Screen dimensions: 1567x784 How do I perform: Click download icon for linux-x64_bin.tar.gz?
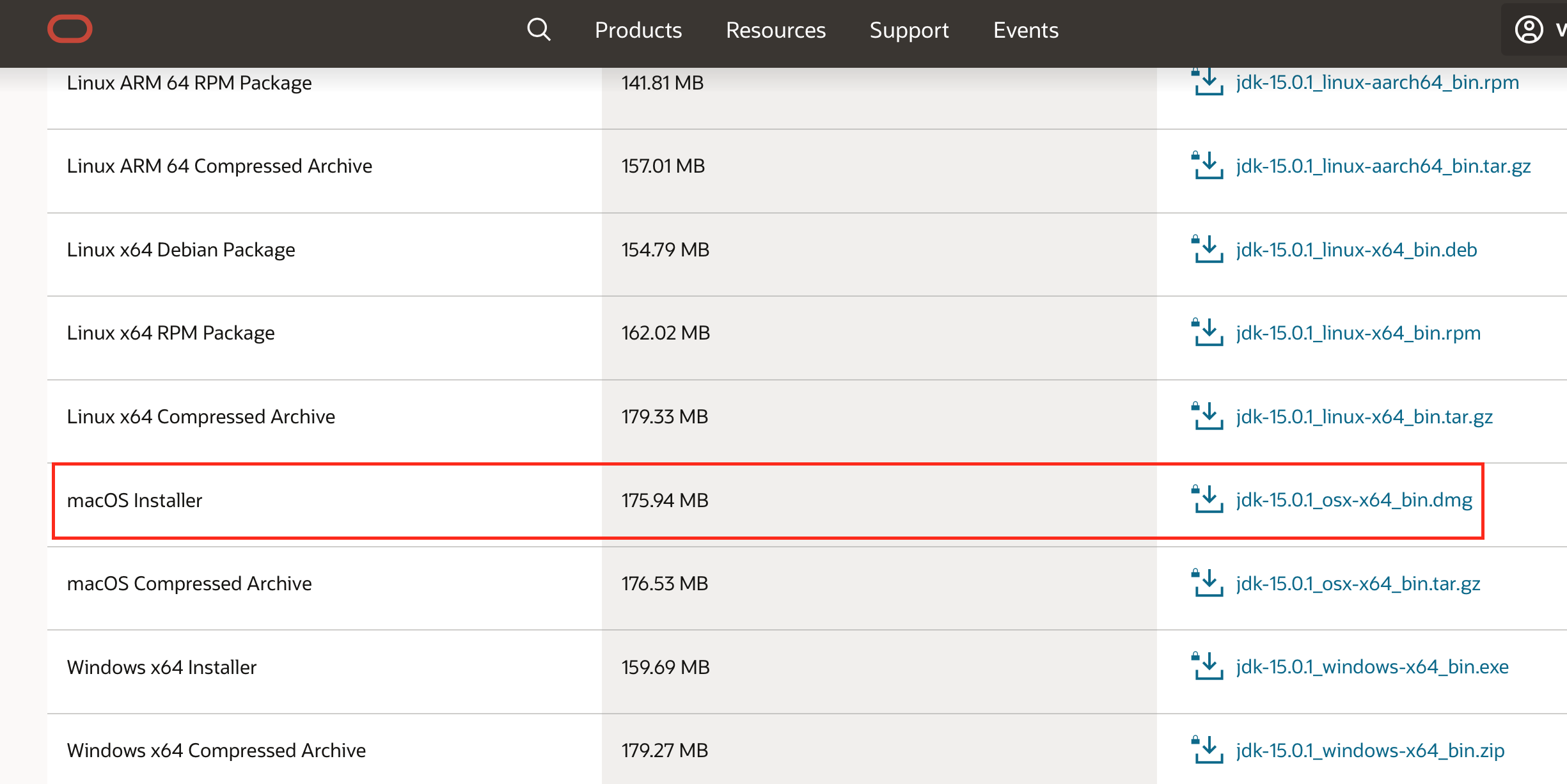tap(1207, 416)
